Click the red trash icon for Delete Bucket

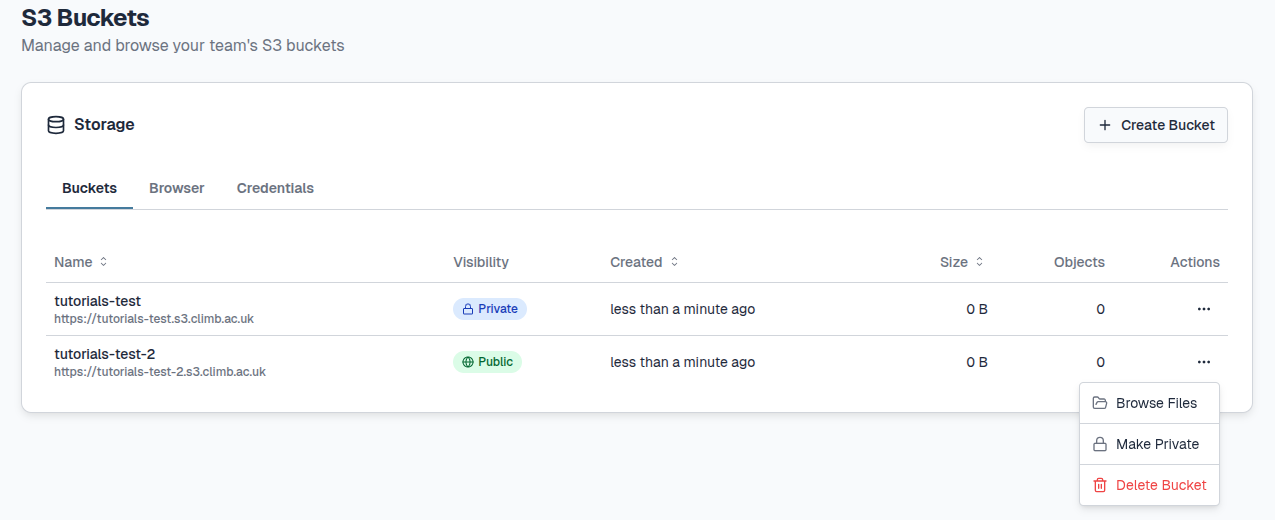(x=1099, y=485)
